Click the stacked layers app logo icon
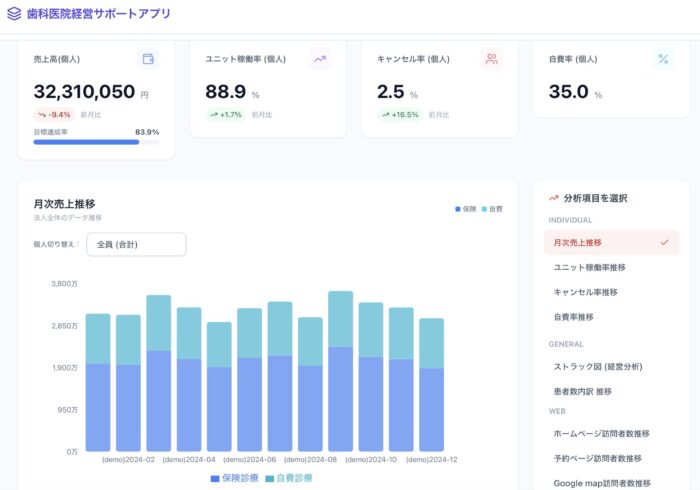This screenshot has height=490, width=700. point(14,14)
